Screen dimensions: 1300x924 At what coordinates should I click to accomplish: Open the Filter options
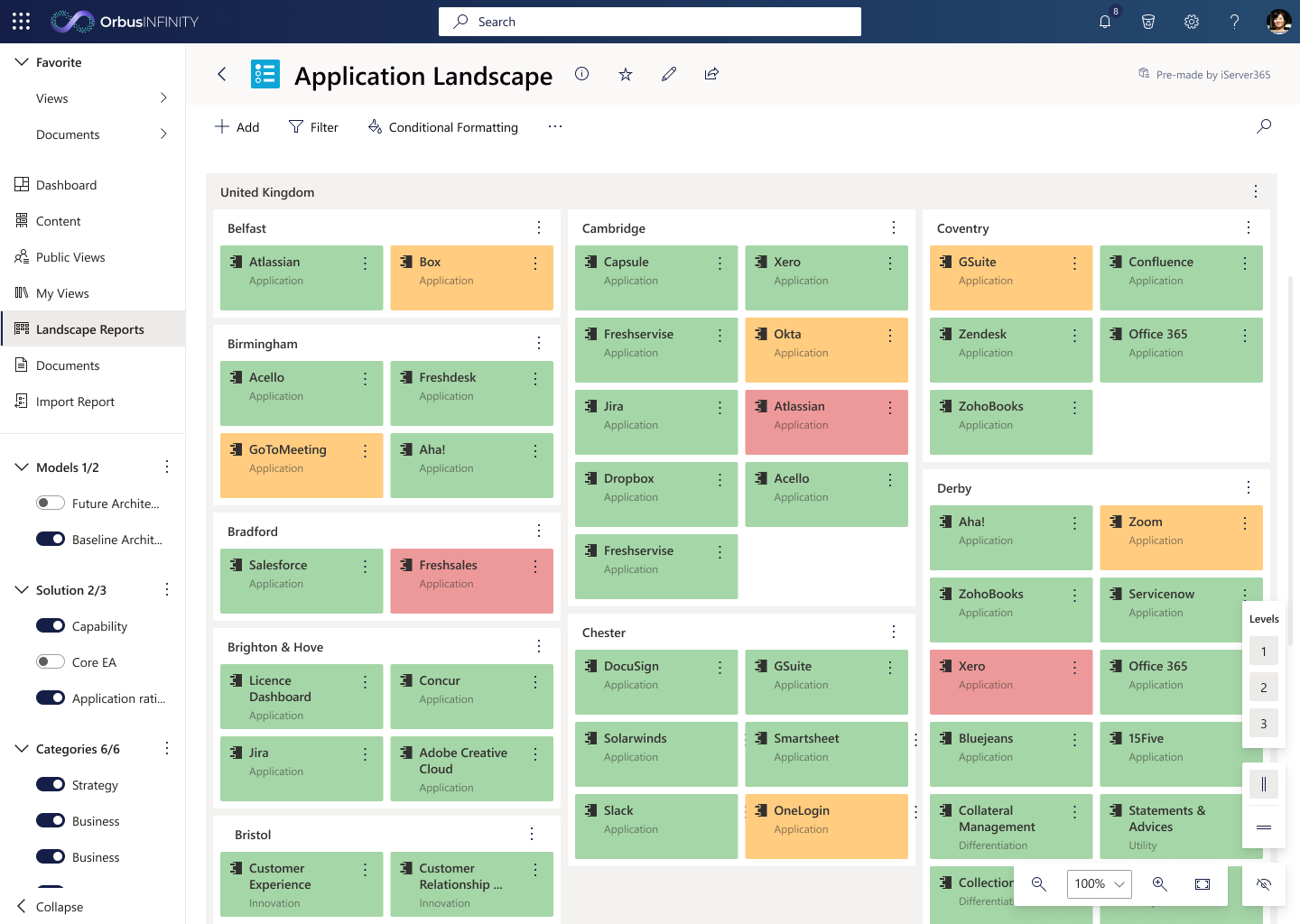(x=313, y=127)
